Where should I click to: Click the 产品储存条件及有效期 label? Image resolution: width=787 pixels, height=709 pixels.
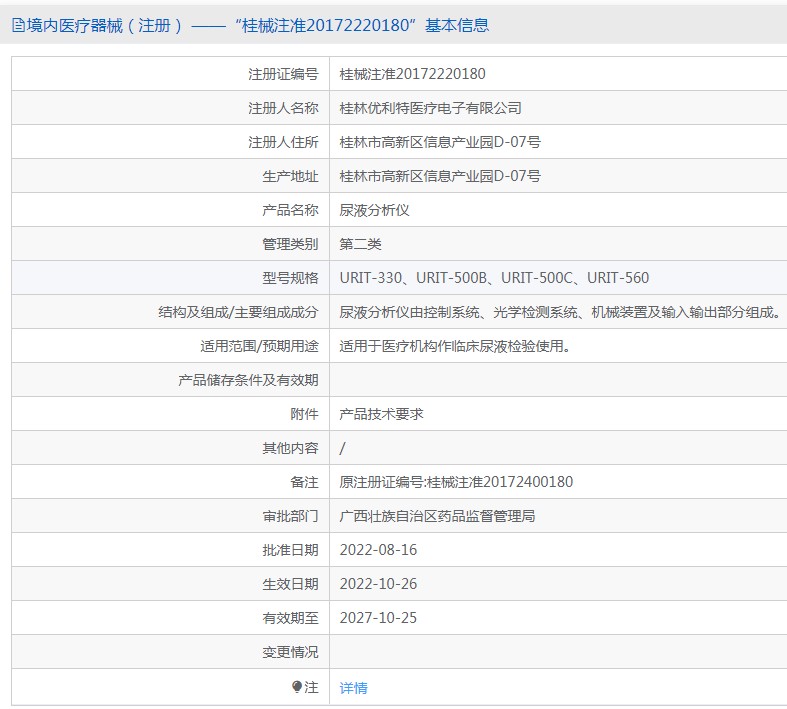pos(248,380)
